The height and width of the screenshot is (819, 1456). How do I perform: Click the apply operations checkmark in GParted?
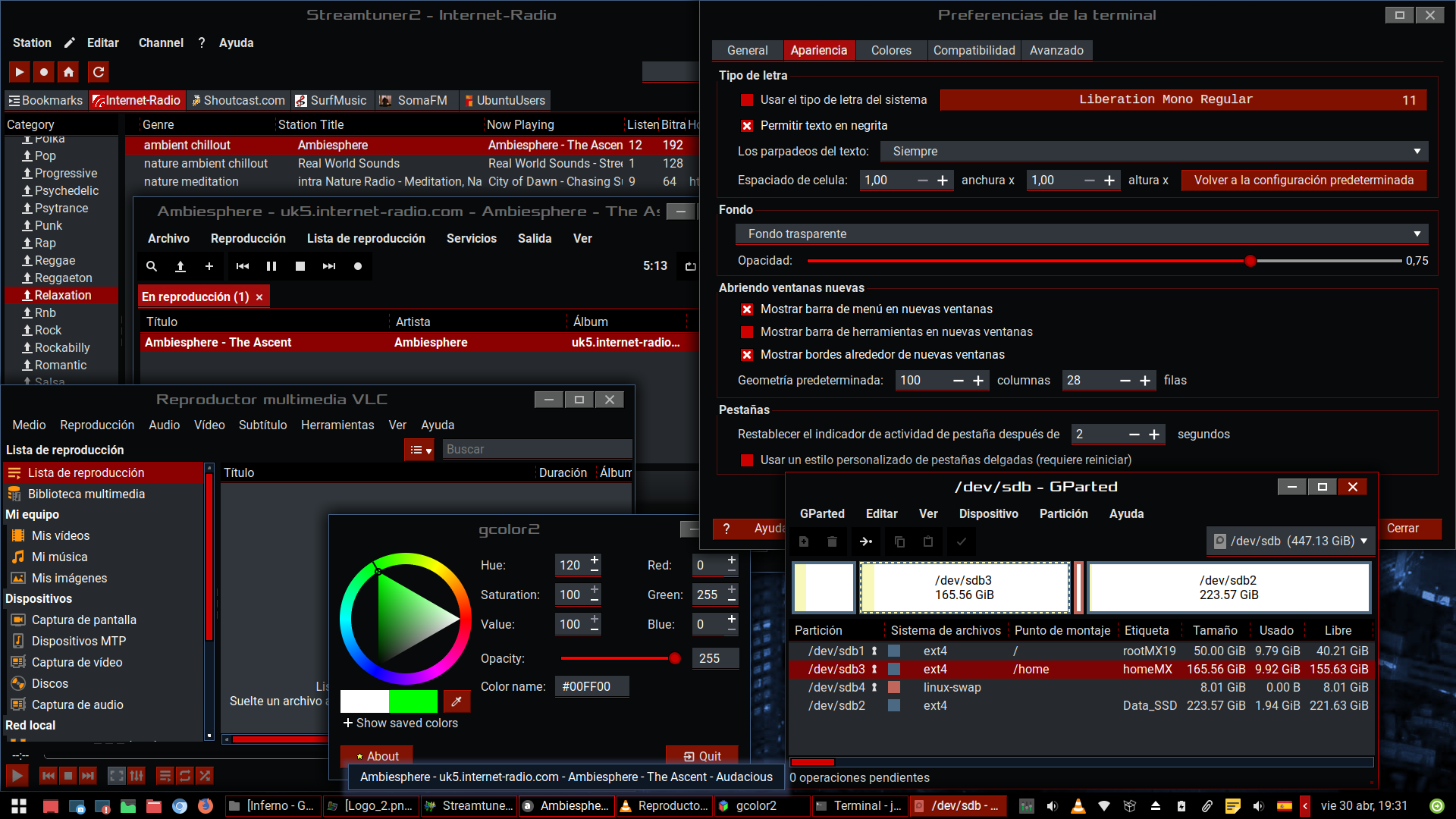click(x=961, y=541)
